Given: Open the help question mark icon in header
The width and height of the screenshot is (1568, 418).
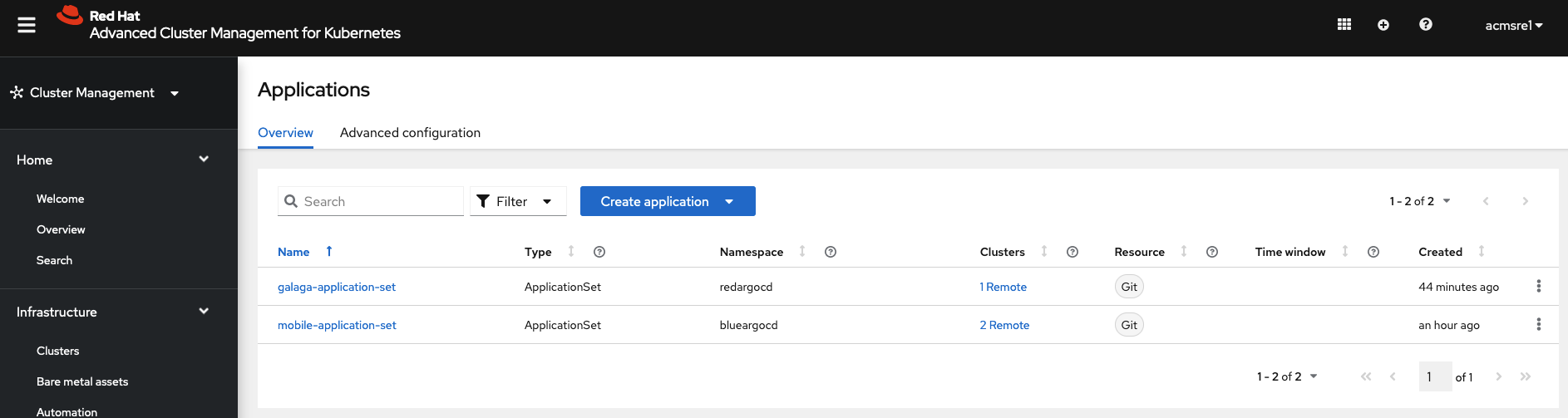Looking at the screenshot, I should pyautogui.click(x=1426, y=25).
